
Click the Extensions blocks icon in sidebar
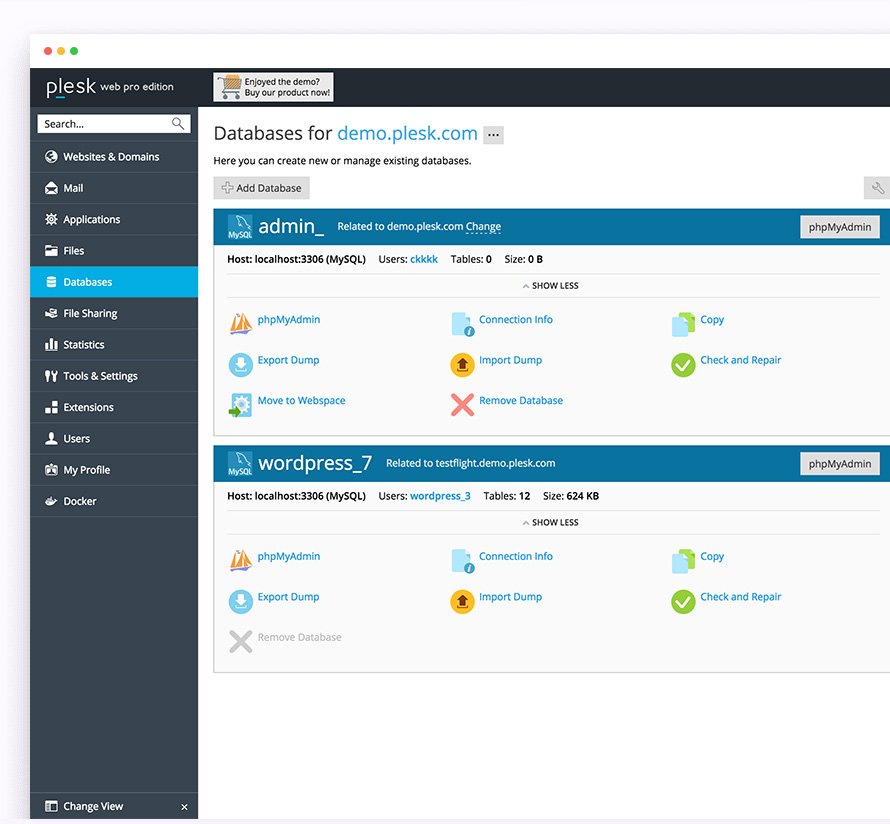point(51,407)
